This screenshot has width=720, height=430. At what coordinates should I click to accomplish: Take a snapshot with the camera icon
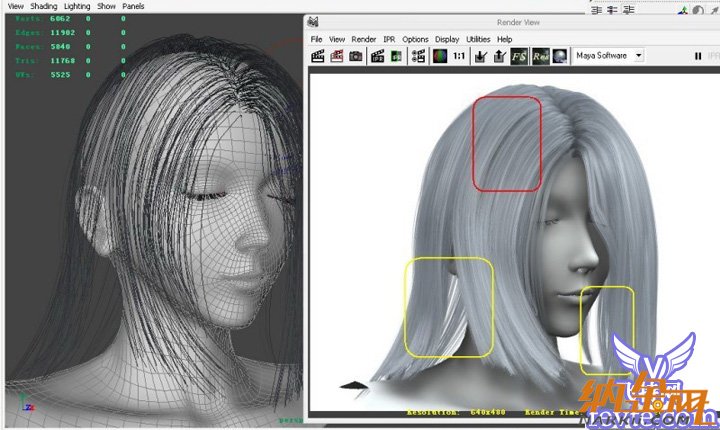pyautogui.click(x=356, y=57)
